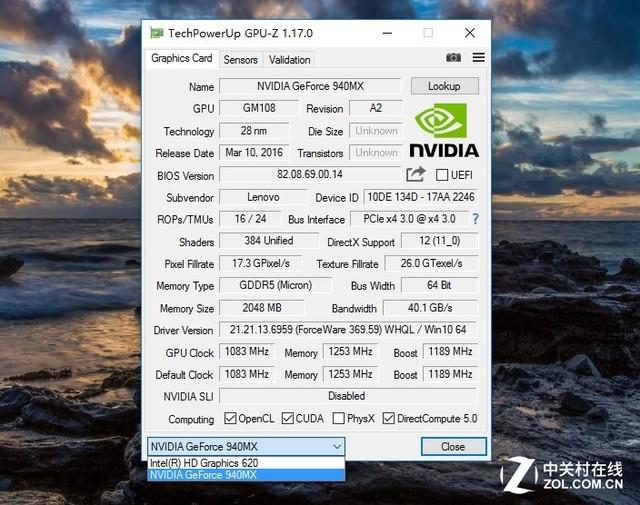Click the Close button
The width and height of the screenshot is (640, 505).
coord(453,447)
